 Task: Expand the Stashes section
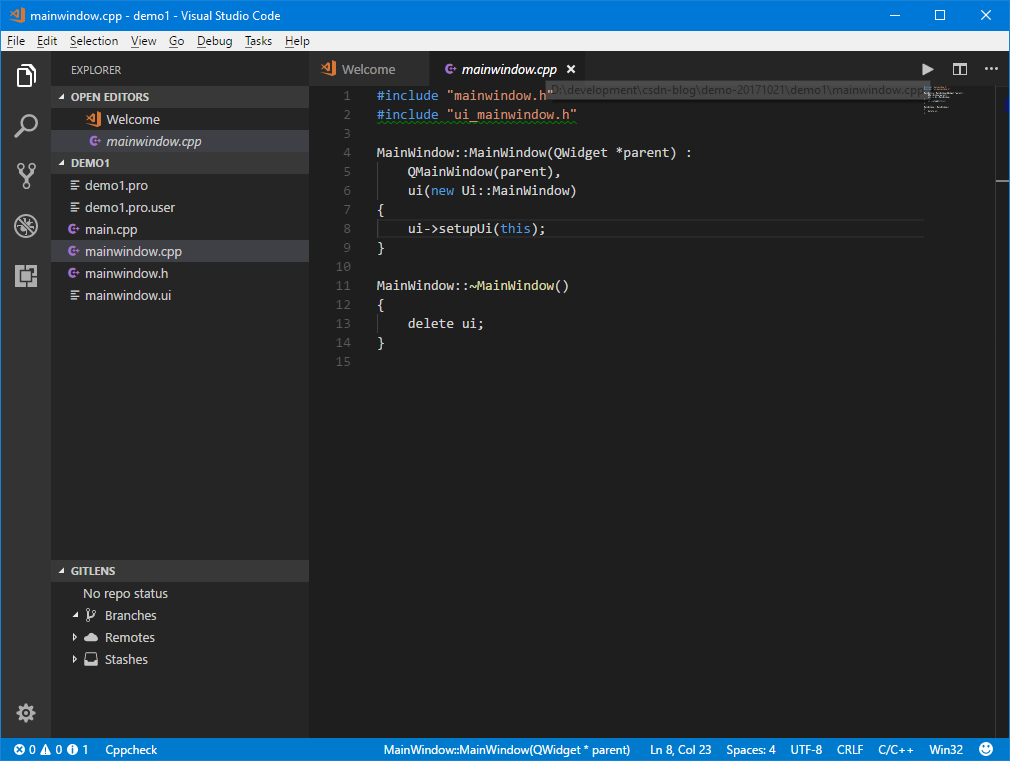pyautogui.click(x=74, y=659)
